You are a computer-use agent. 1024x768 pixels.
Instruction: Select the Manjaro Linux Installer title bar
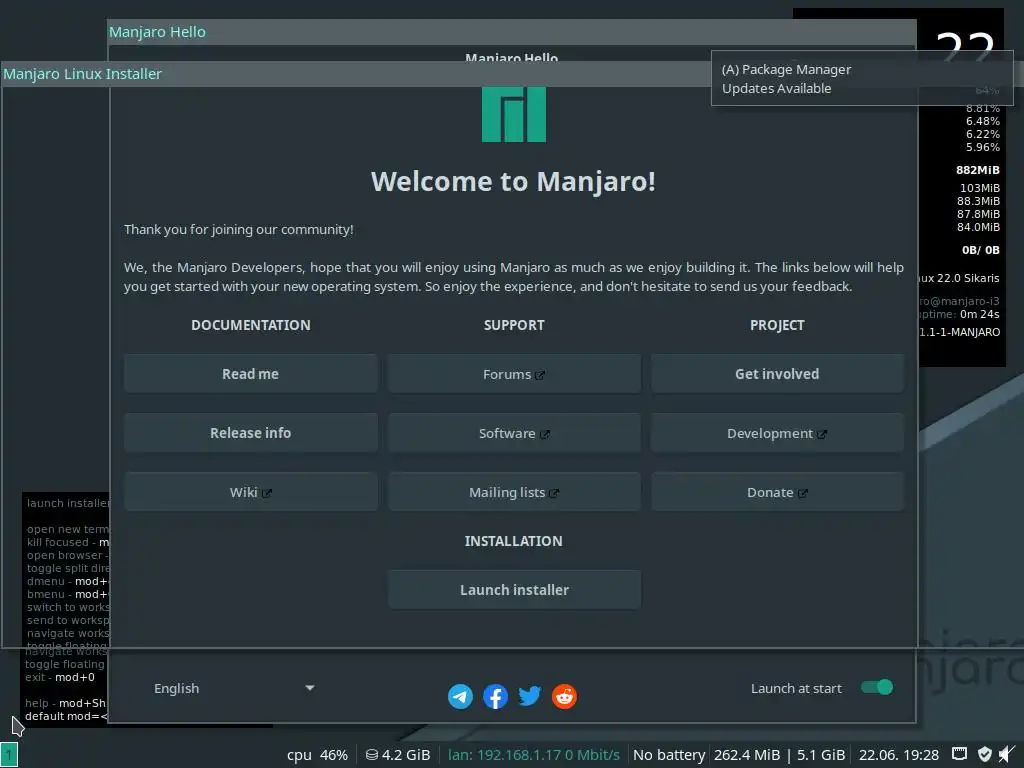[356, 74]
